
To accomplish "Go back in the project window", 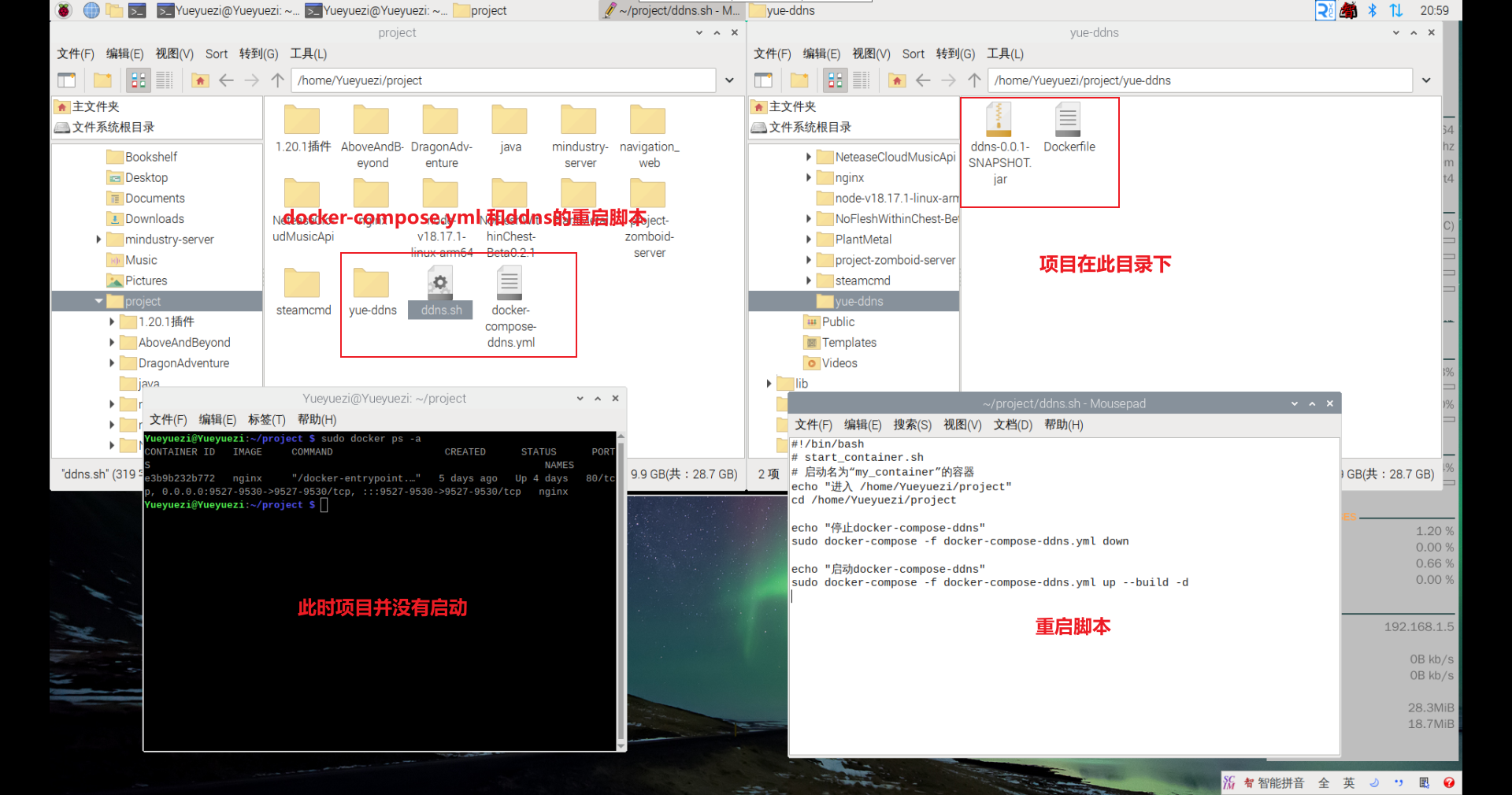I will [226, 80].
